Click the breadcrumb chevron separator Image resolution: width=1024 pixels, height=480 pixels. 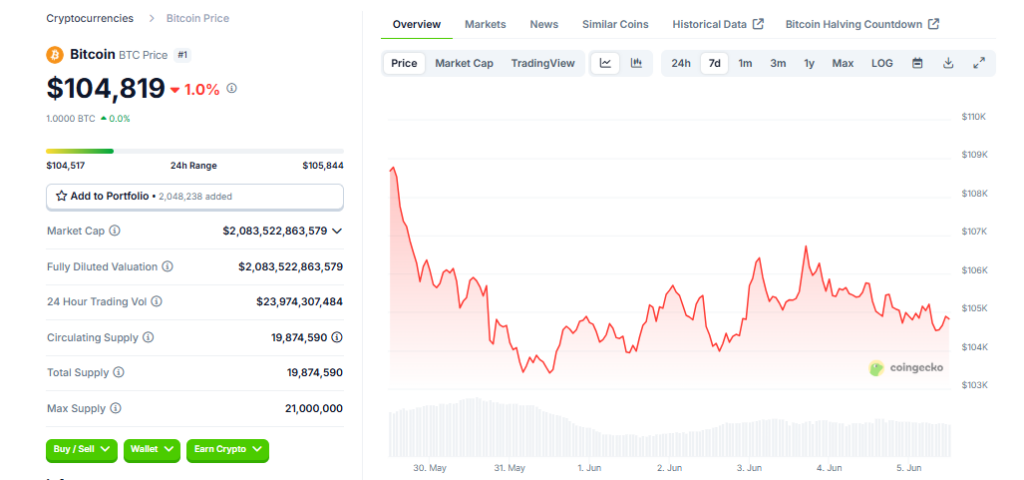[152, 18]
